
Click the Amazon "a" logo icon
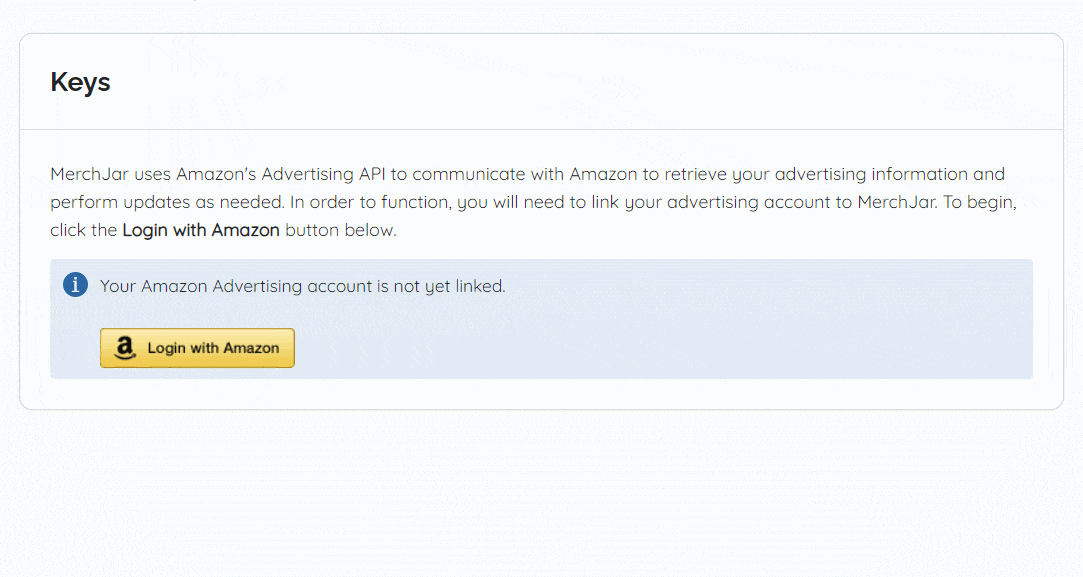[x=125, y=348]
